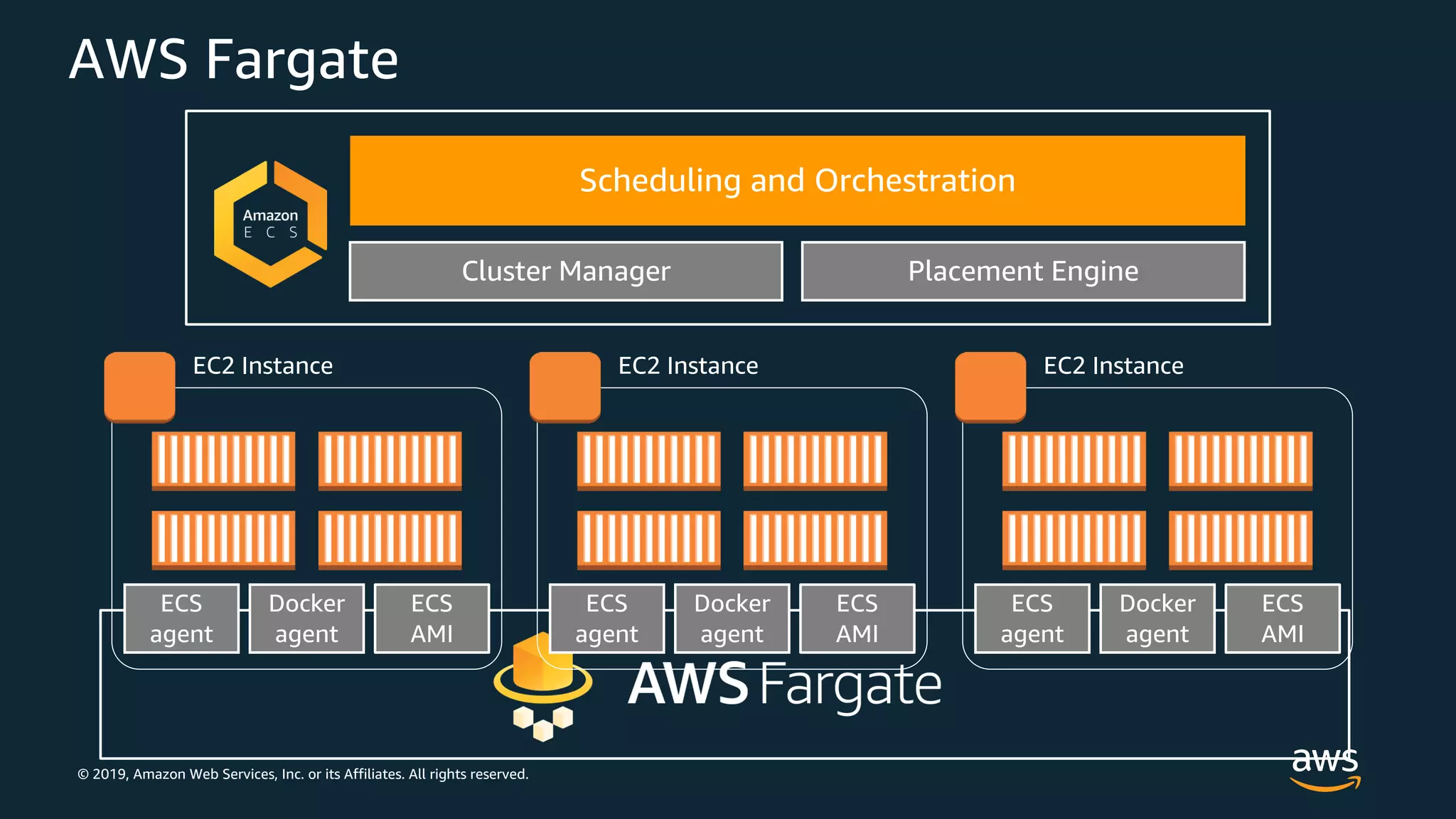Click the large AWS Fargate label near the bottom
The width and height of the screenshot is (1456, 819).
tap(784, 685)
